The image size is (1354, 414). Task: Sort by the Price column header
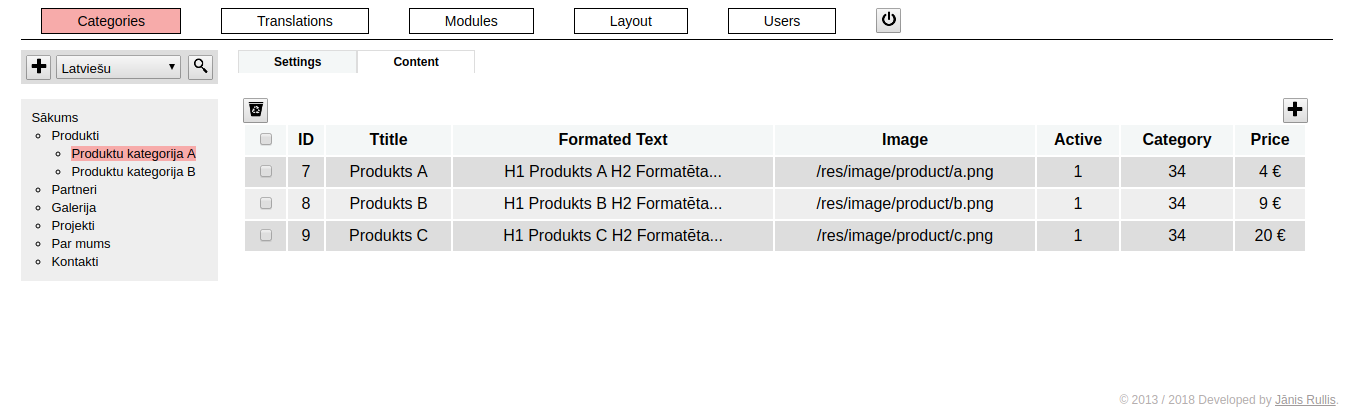1270,140
